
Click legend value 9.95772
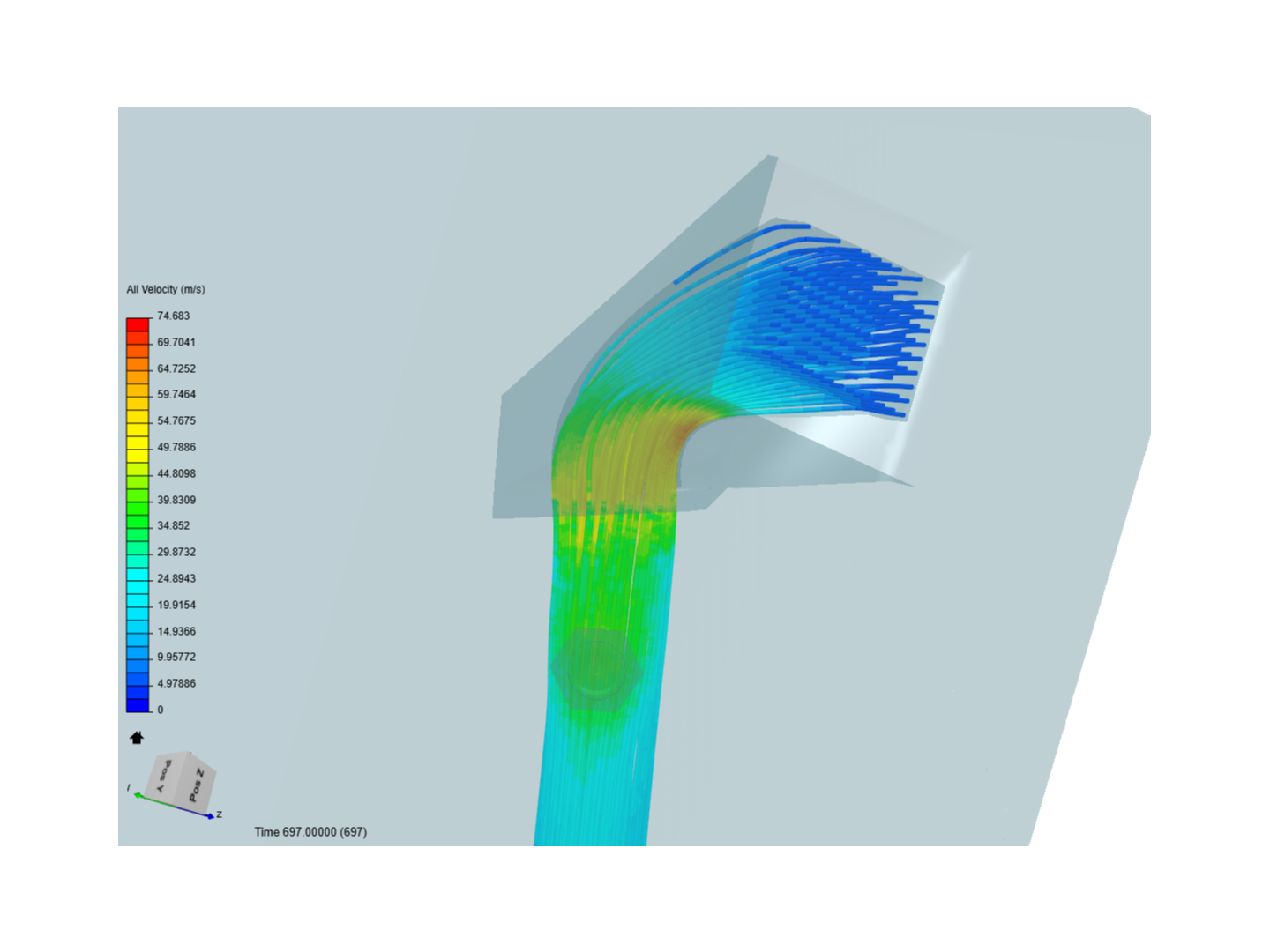coord(176,657)
